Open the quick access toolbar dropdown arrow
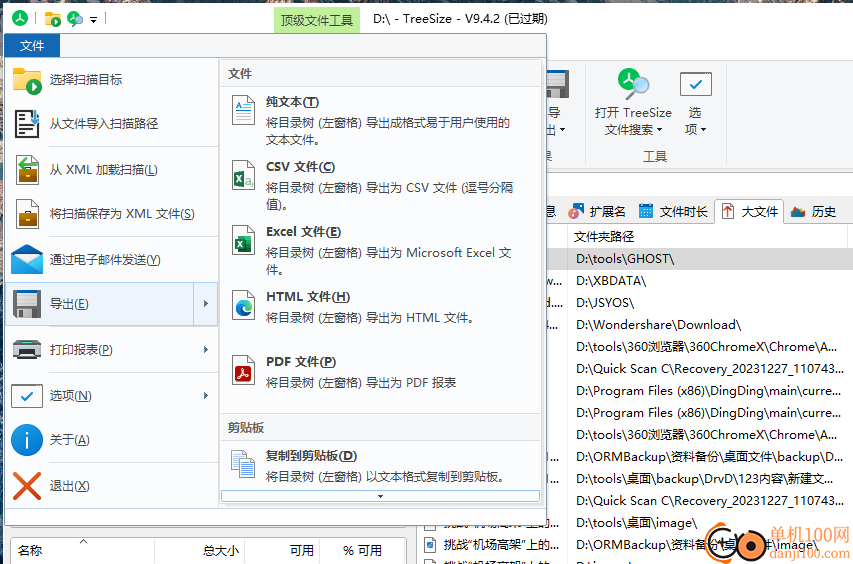Image resolution: width=853 pixels, height=564 pixels. pyautogui.click(x=94, y=20)
